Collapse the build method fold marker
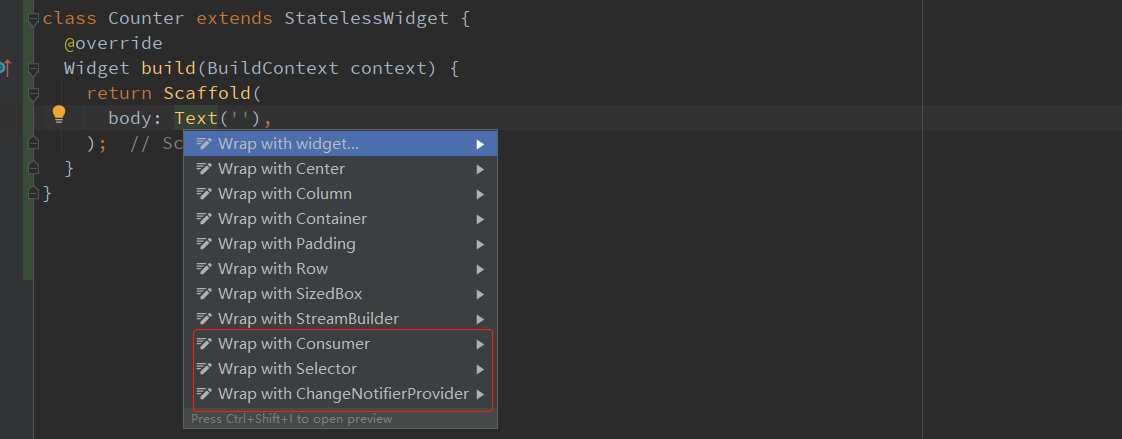Image resolution: width=1122 pixels, height=439 pixels. (34, 69)
